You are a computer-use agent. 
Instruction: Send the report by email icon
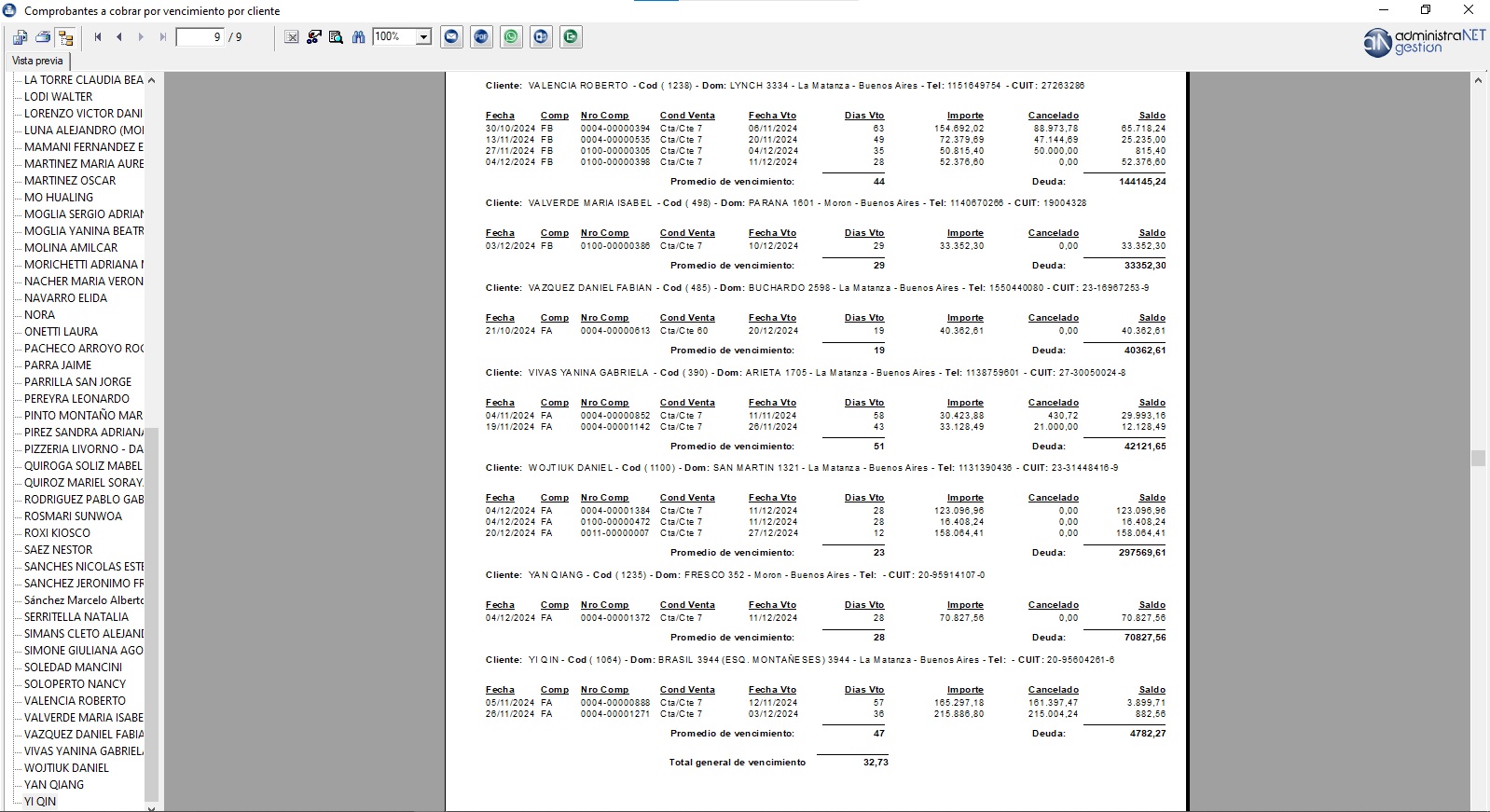(452, 37)
